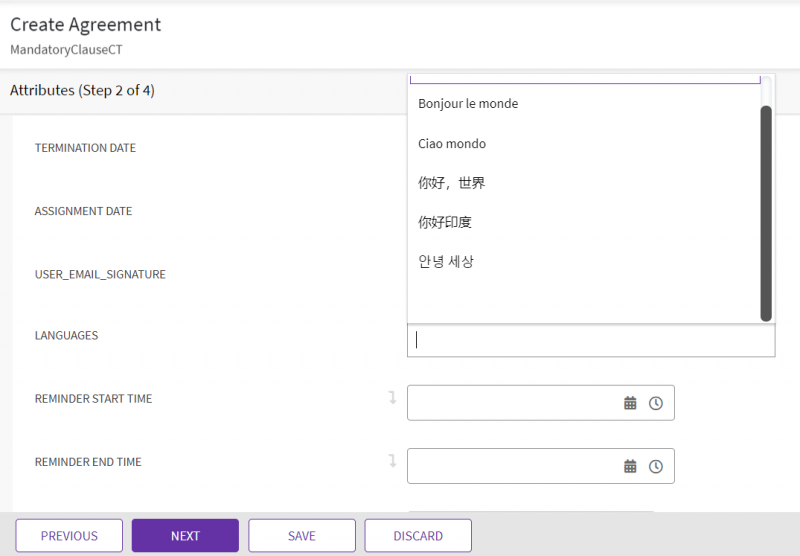Save the agreement draft
This screenshot has width=800, height=556.
[302, 536]
